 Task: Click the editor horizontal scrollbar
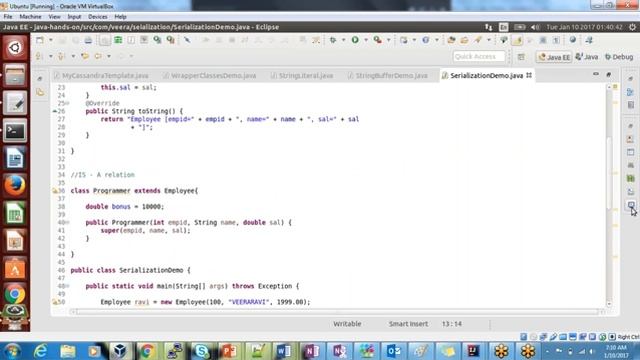pyautogui.click(x=338, y=312)
